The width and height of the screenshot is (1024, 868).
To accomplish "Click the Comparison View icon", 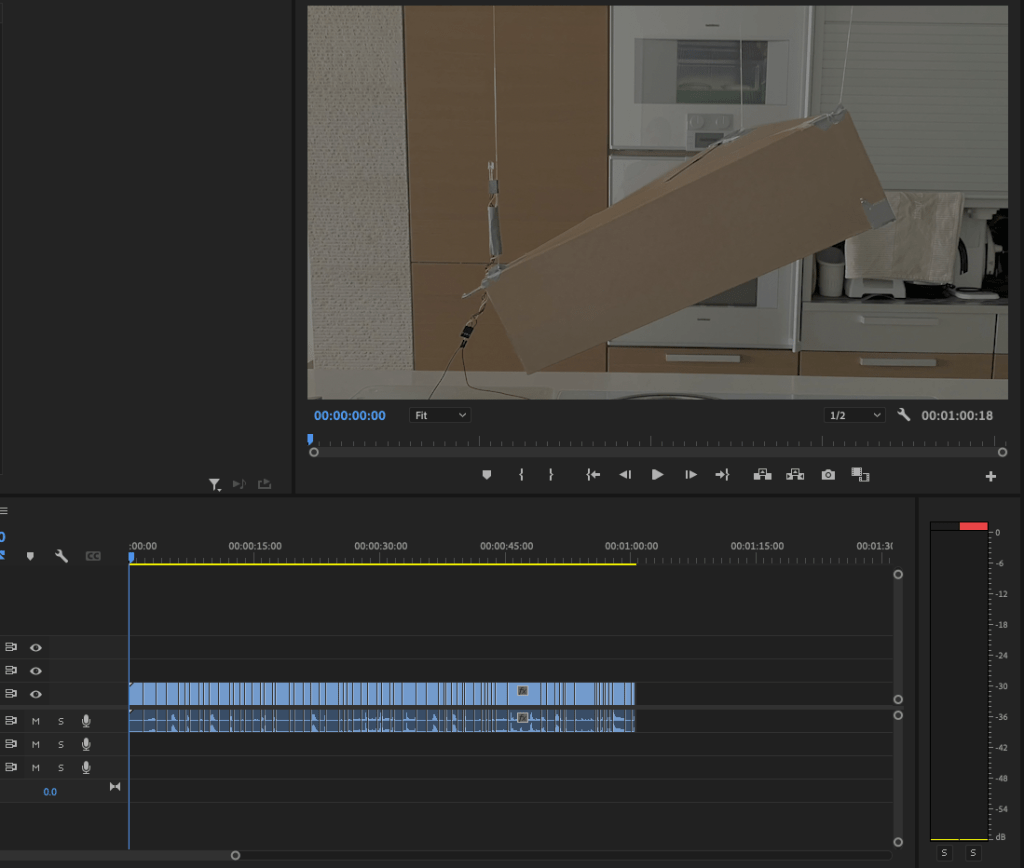I will click(859, 474).
